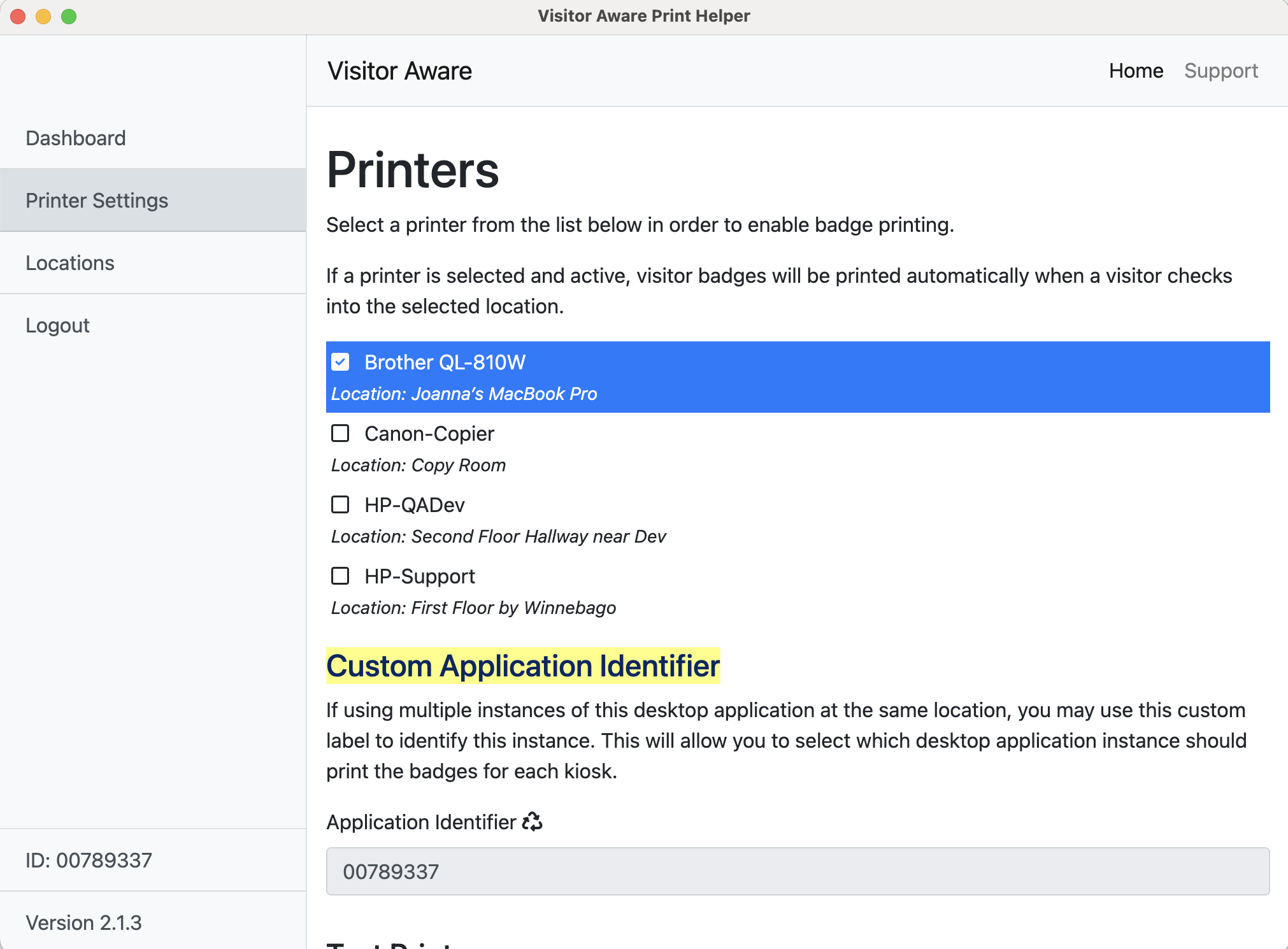
Task: Click Logout in the sidebar
Action: coord(57,325)
